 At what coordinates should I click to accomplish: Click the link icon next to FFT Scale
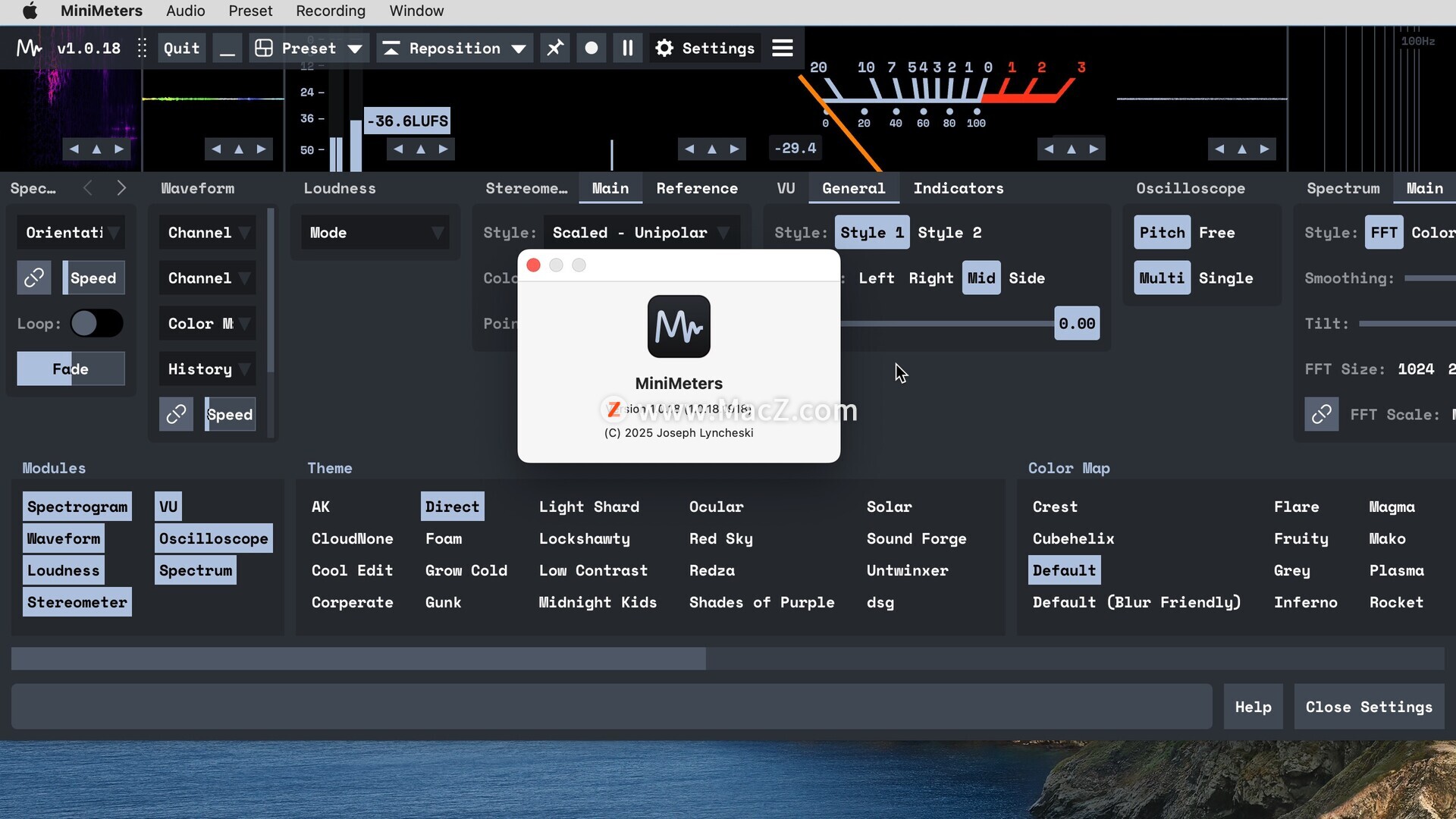[x=1321, y=415]
